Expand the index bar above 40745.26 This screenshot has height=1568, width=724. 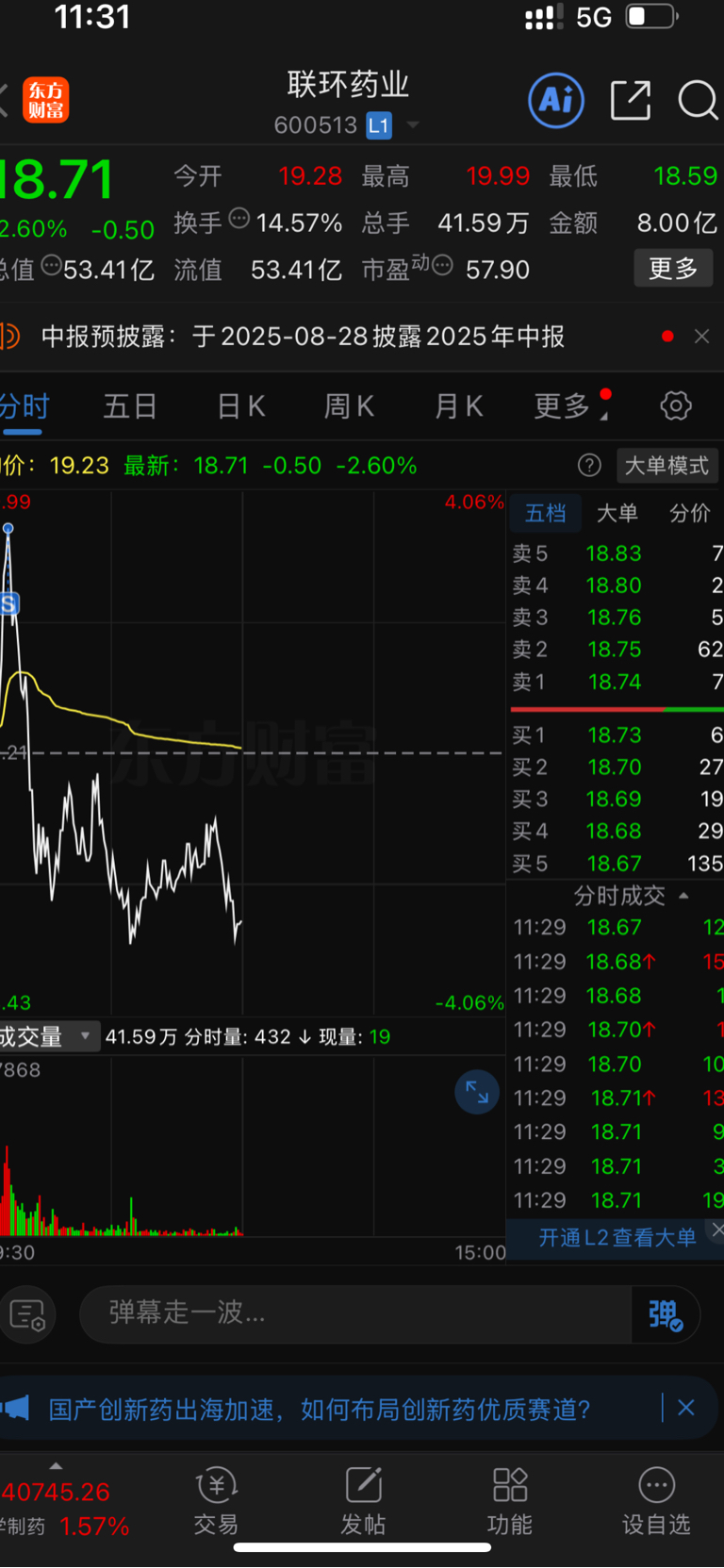pyautogui.click(x=56, y=1466)
